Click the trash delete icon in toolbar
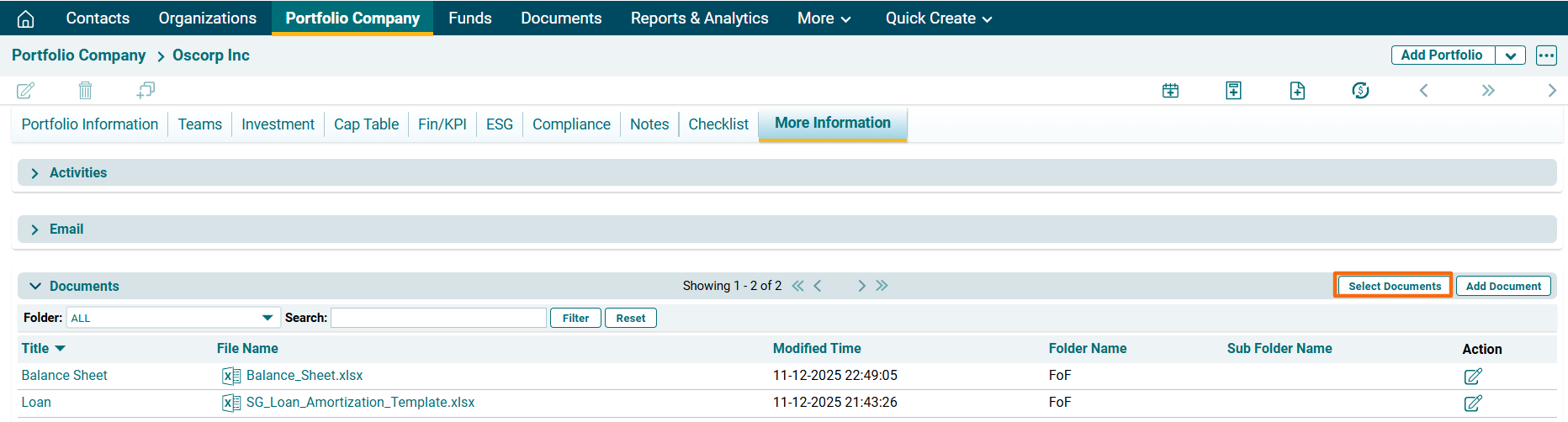 coord(85,90)
